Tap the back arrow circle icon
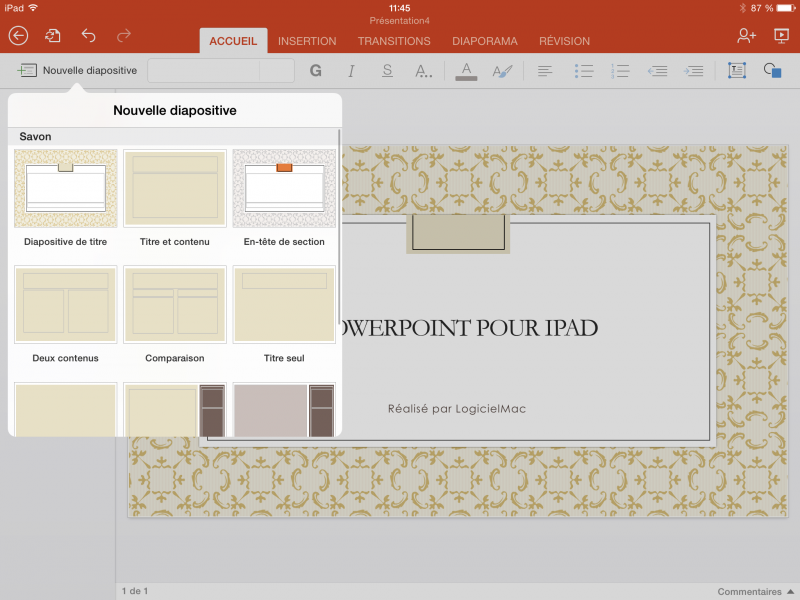The image size is (800, 600). (18, 36)
